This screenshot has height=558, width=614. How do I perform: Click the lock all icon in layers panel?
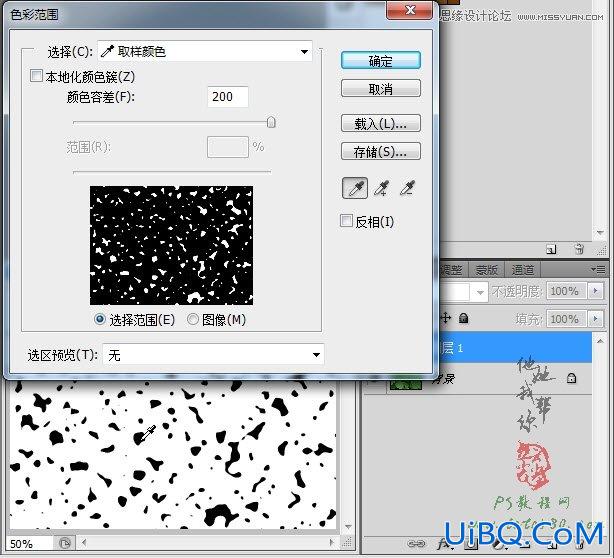point(464,318)
